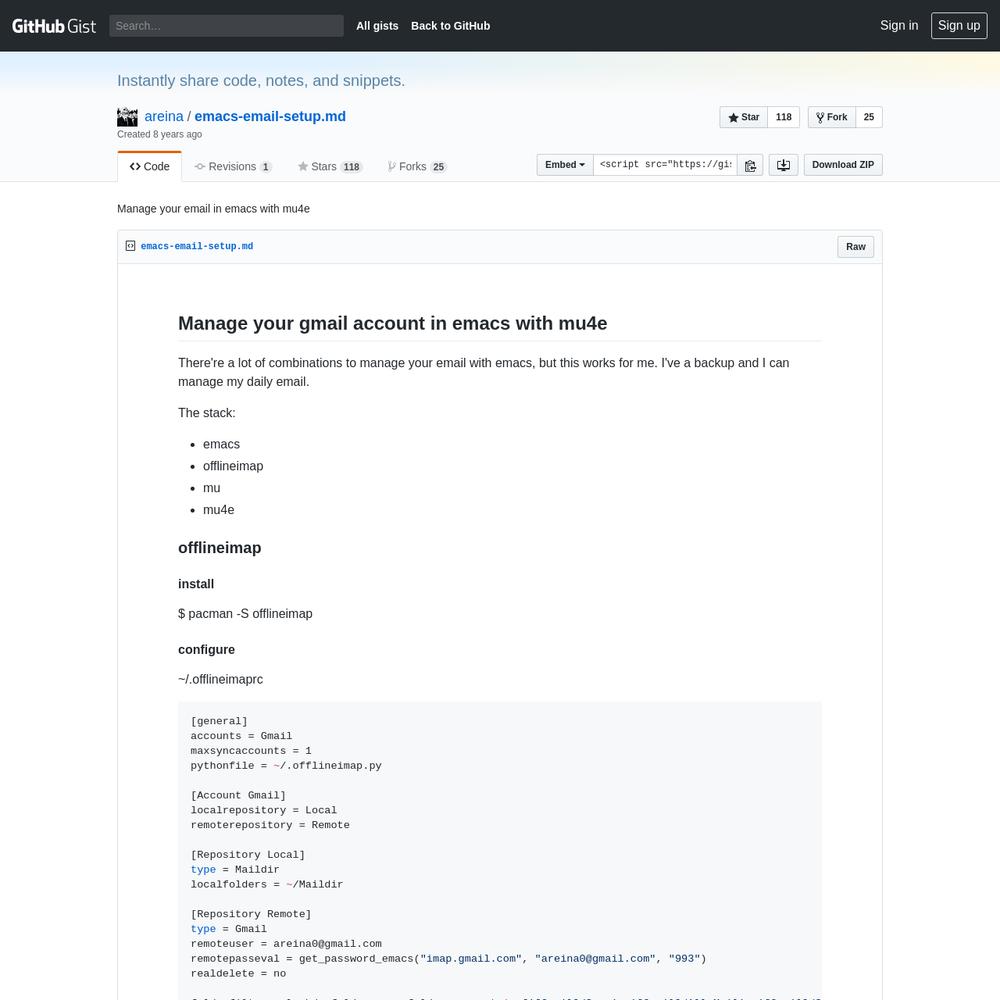
Task: Open the emacs-email-setup.md file header link
Action: coord(197,246)
